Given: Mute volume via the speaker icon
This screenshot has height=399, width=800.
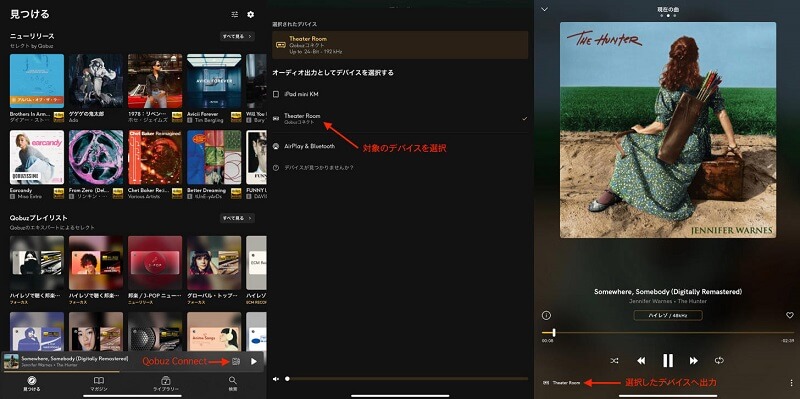Looking at the screenshot, I should (276, 379).
